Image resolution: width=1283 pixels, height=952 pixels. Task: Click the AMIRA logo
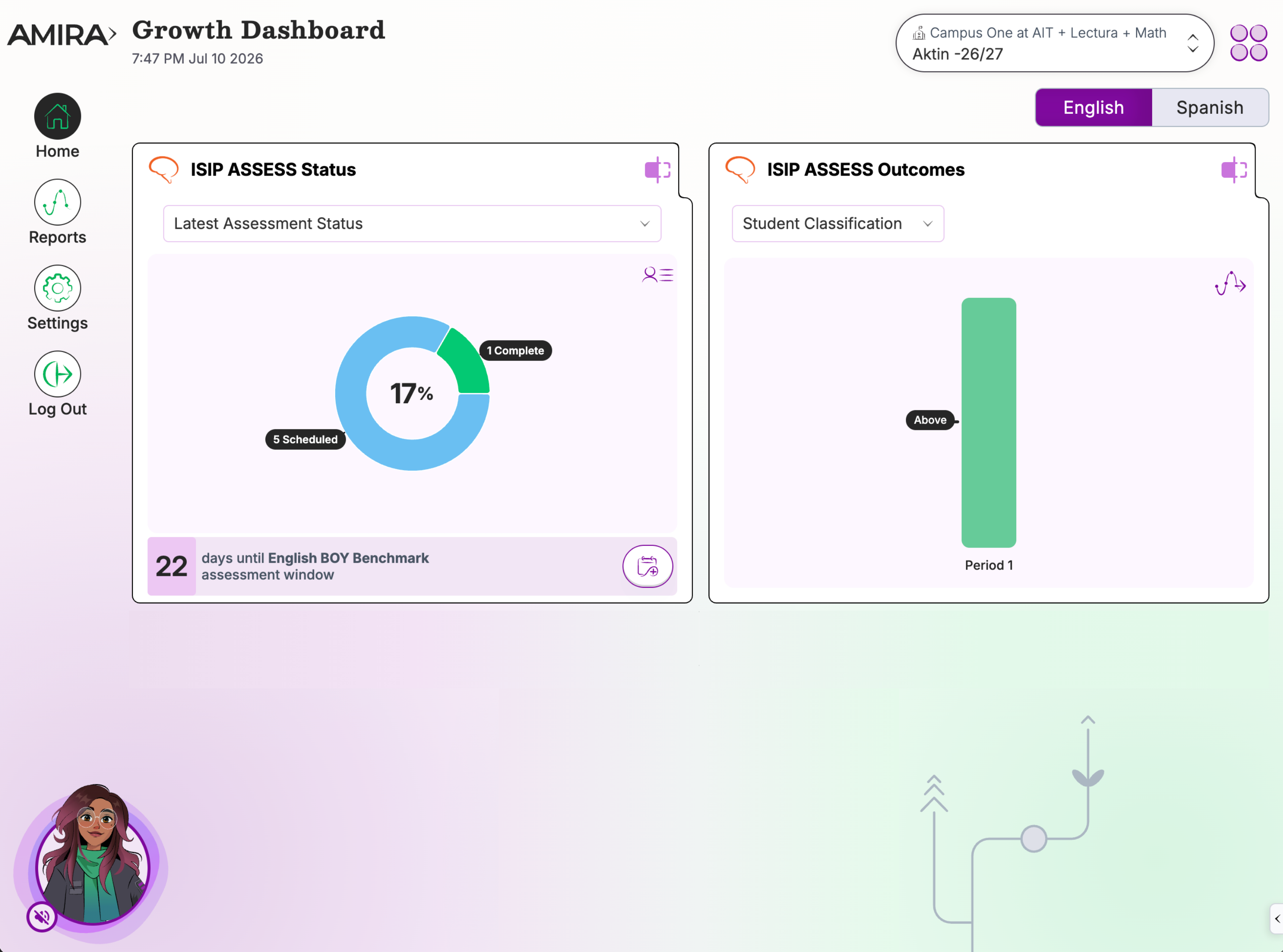coord(62,35)
